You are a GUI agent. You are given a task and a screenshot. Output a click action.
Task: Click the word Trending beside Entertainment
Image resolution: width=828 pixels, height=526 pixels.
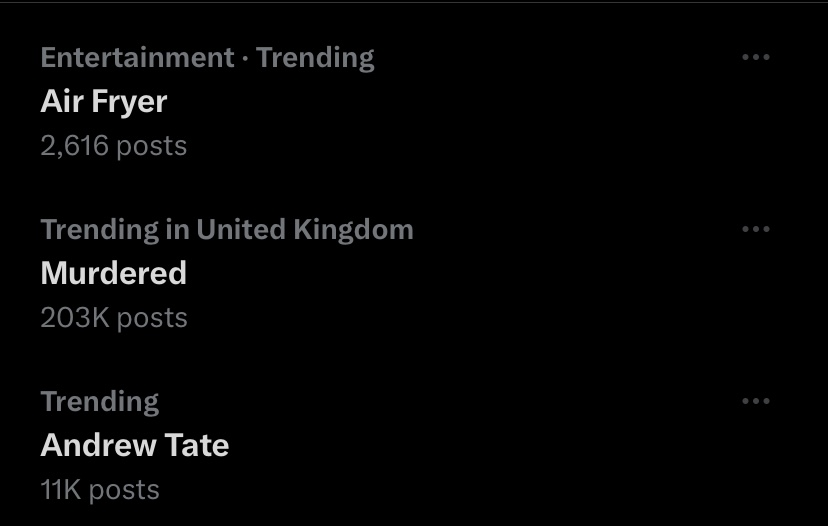click(x=315, y=58)
